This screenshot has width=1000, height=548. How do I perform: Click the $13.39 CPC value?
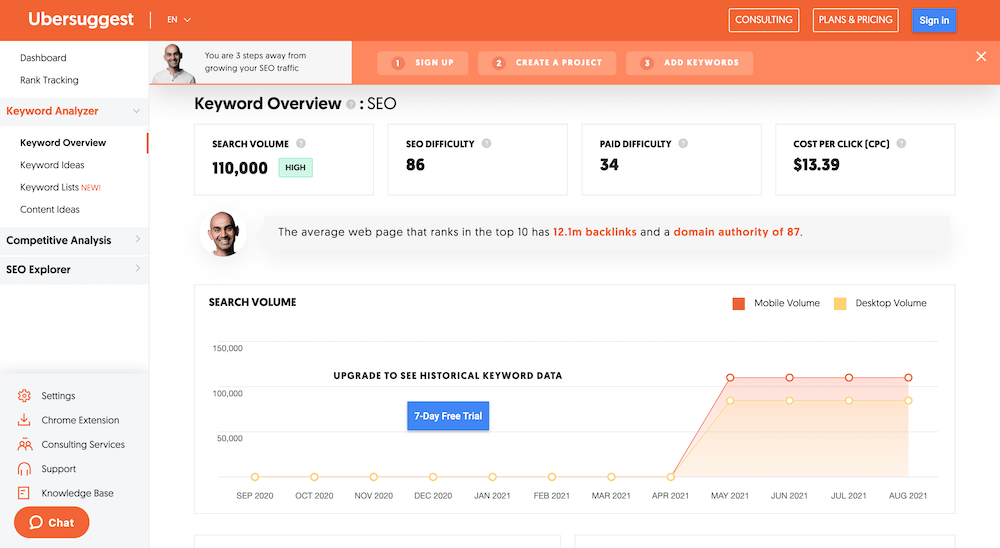tap(816, 165)
